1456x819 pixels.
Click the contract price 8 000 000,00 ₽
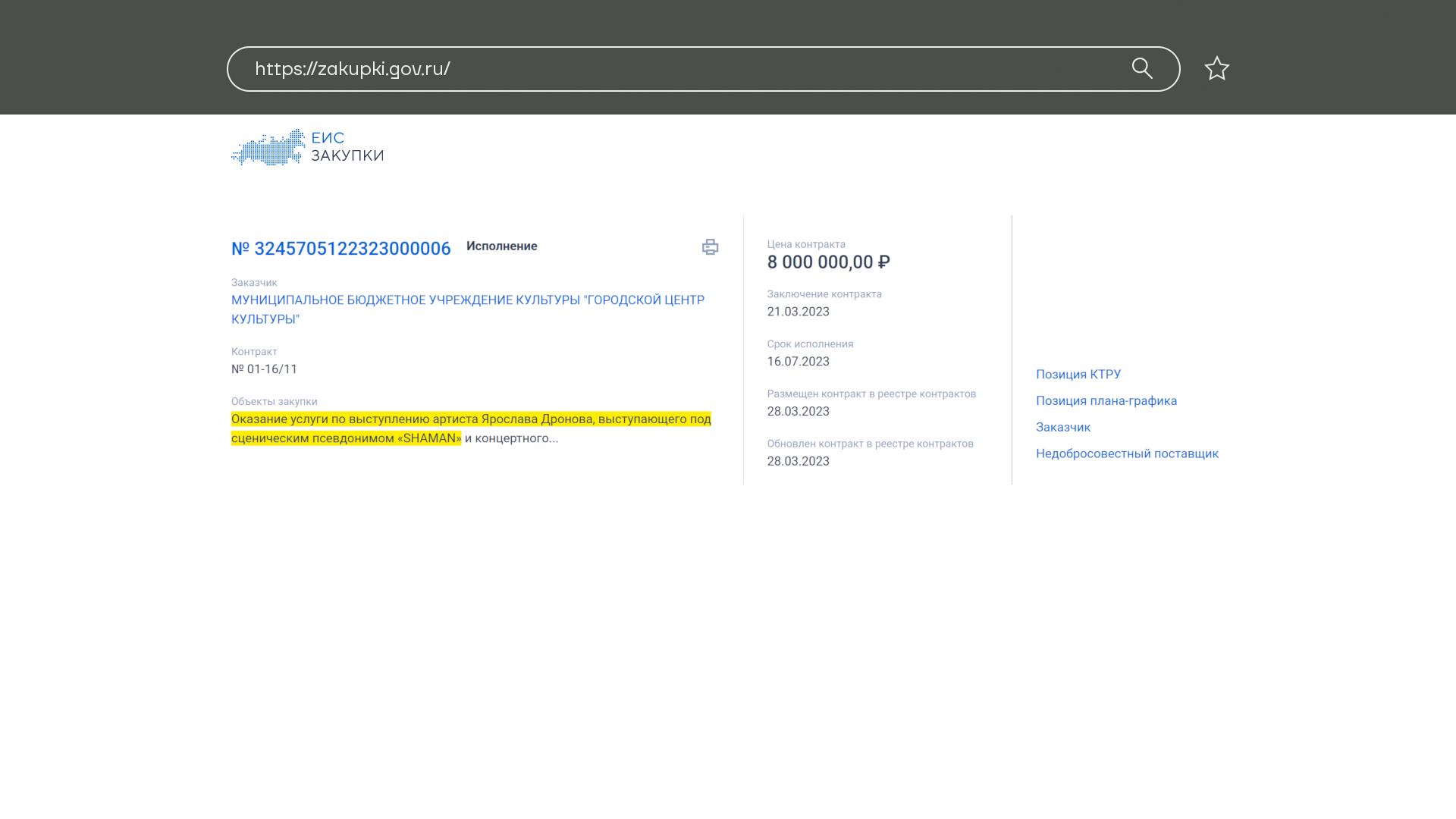[828, 262]
